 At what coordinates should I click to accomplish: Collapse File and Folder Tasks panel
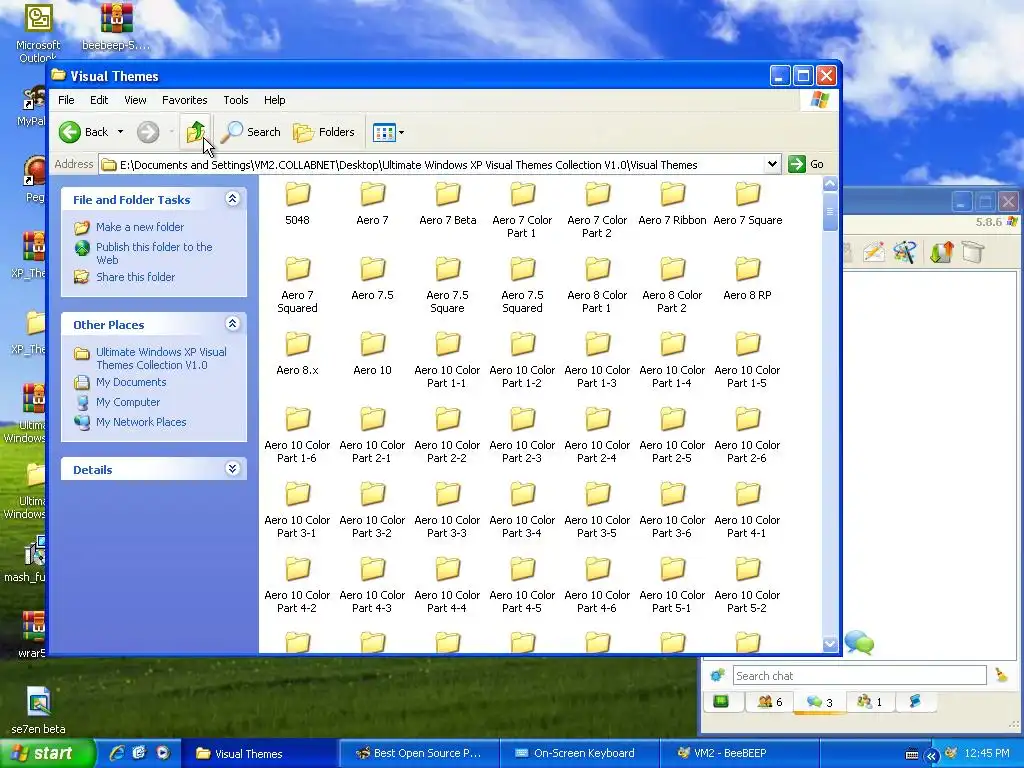(232, 199)
